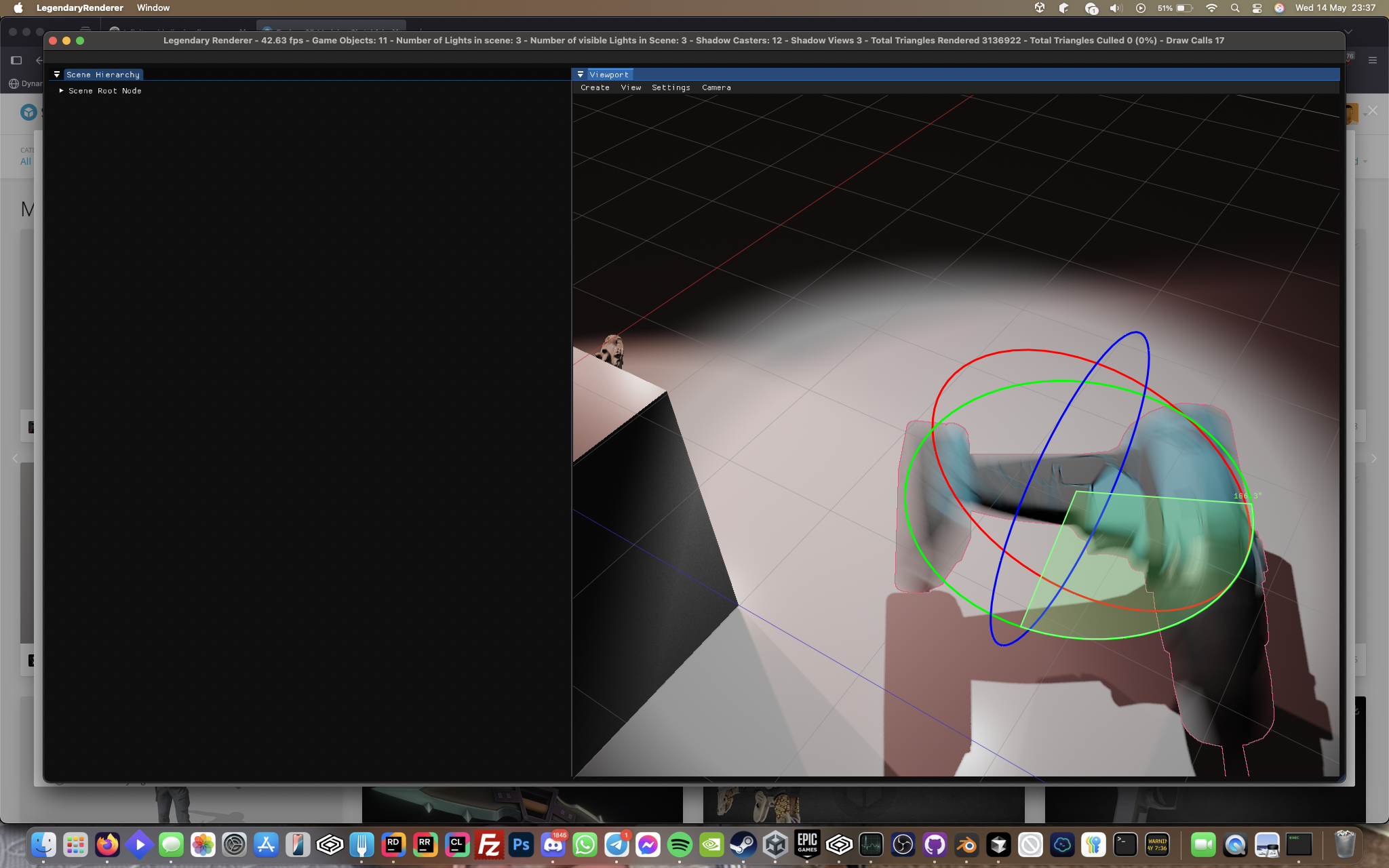The image size is (1389, 868).
Task: Collapse the Scene Hierarchy panel triangle
Action: [57, 75]
